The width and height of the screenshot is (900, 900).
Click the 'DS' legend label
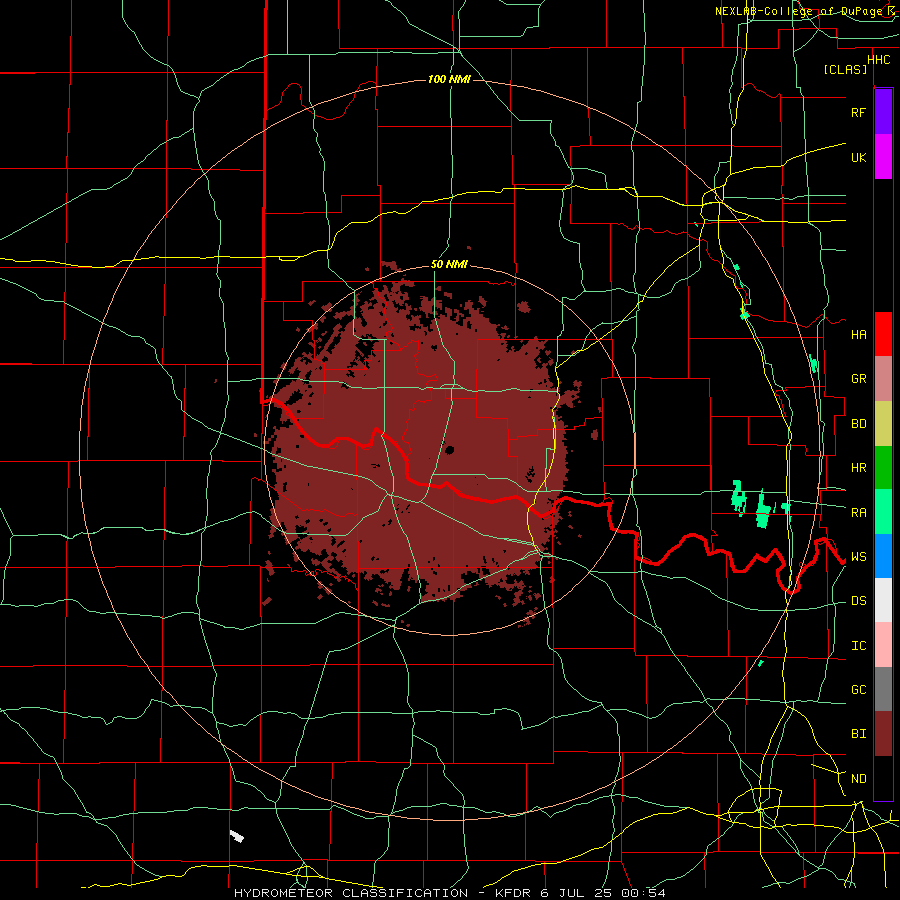[859, 600]
